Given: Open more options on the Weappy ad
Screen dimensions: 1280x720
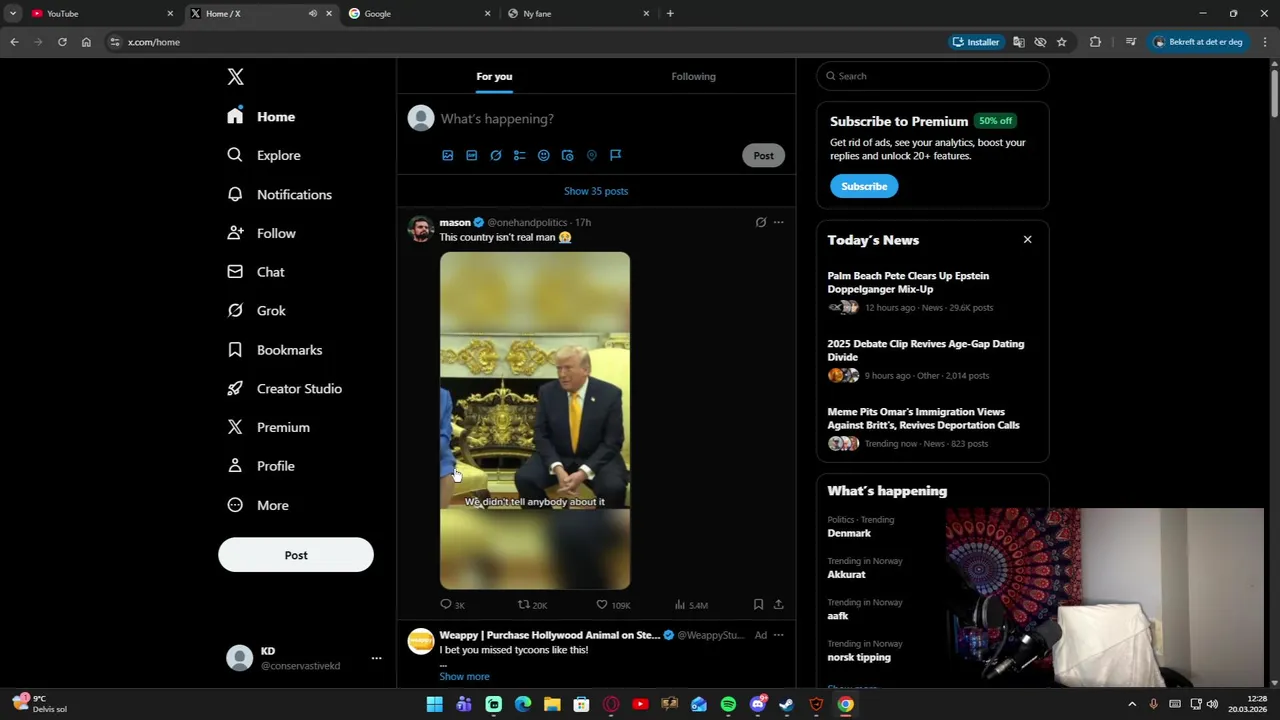Looking at the screenshot, I should (x=779, y=635).
